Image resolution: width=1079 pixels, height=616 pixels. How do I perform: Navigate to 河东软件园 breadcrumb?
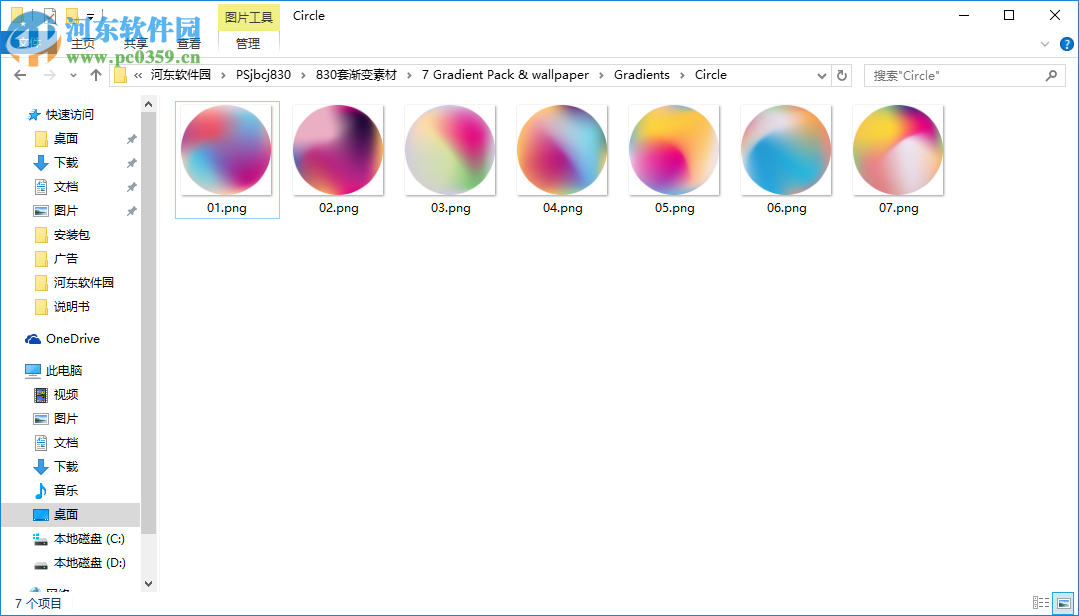(181, 75)
